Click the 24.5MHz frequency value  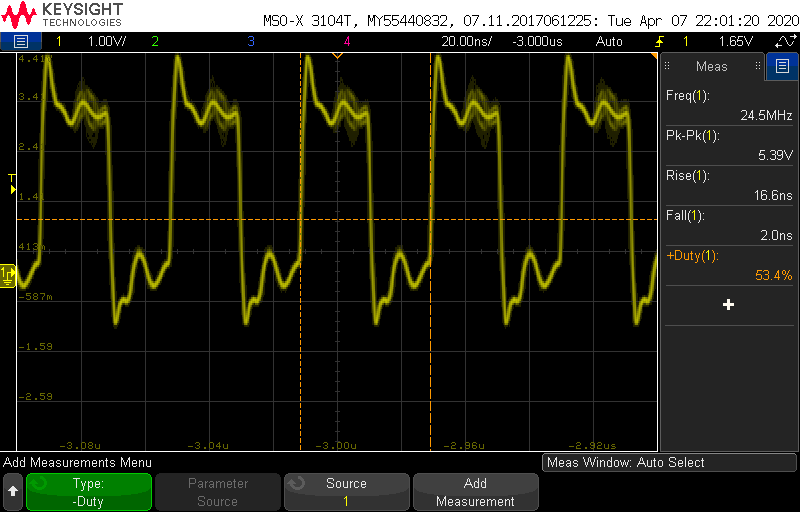(x=766, y=115)
